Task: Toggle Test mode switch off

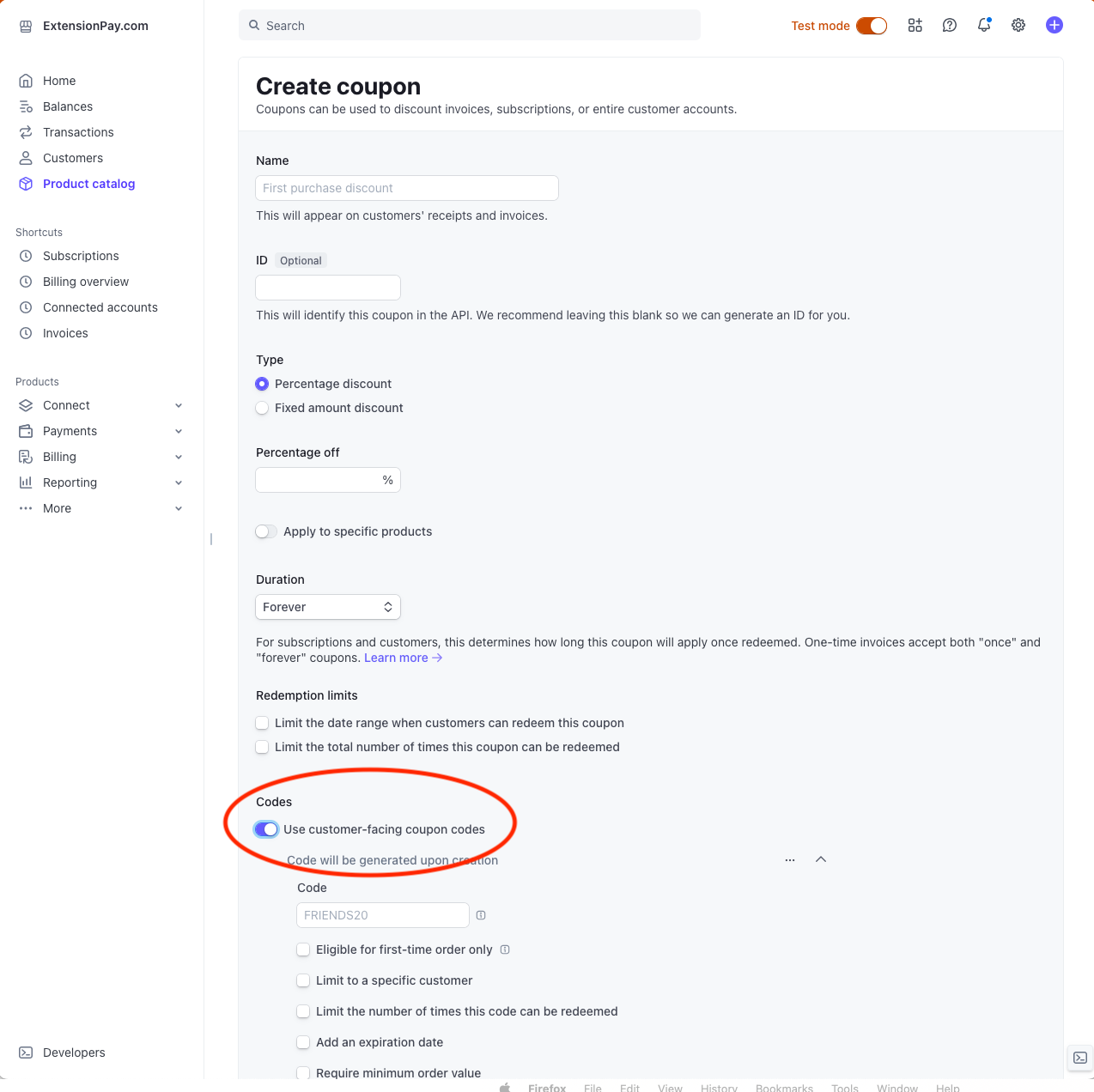Action: pyautogui.click(x=872, y=26)
